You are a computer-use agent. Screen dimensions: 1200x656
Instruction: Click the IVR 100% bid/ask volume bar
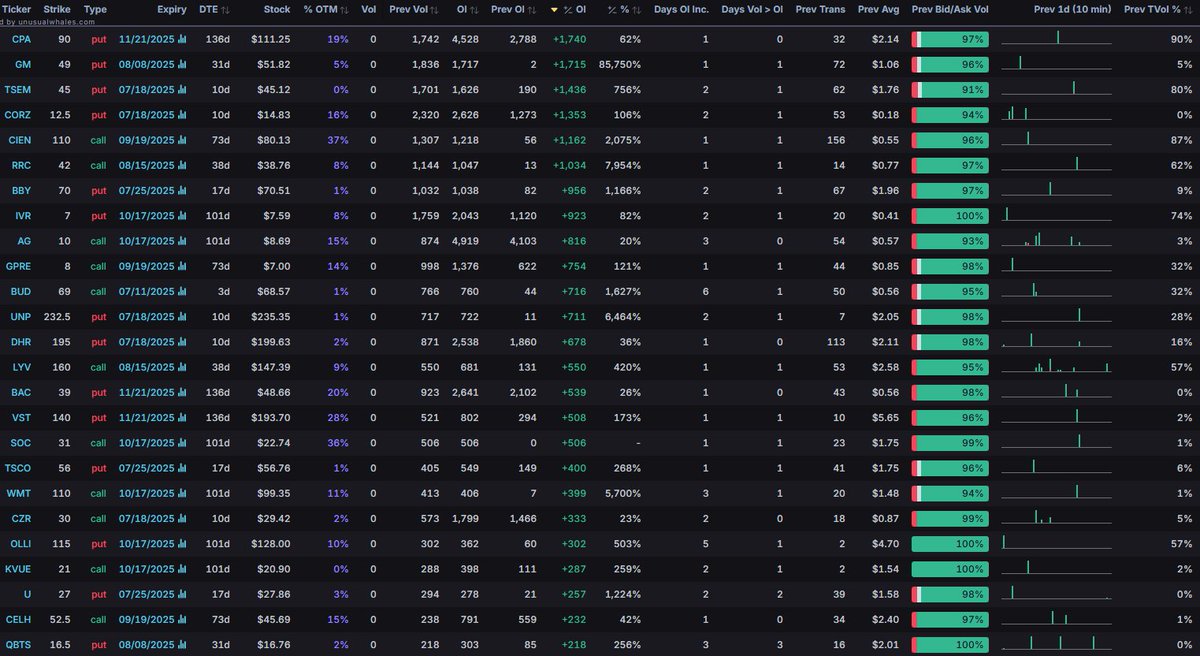coord(950,215)
